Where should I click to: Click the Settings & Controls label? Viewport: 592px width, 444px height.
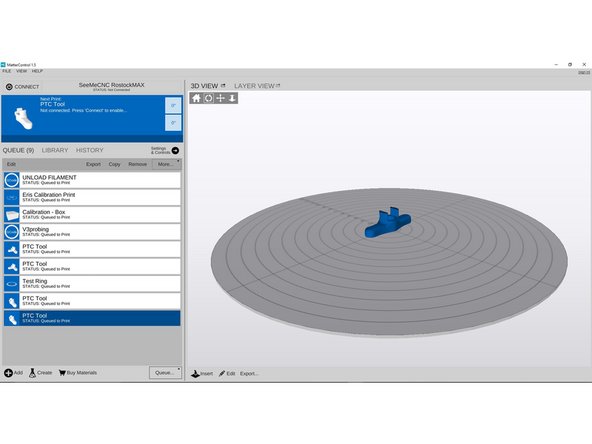click(x=160, y=150)
